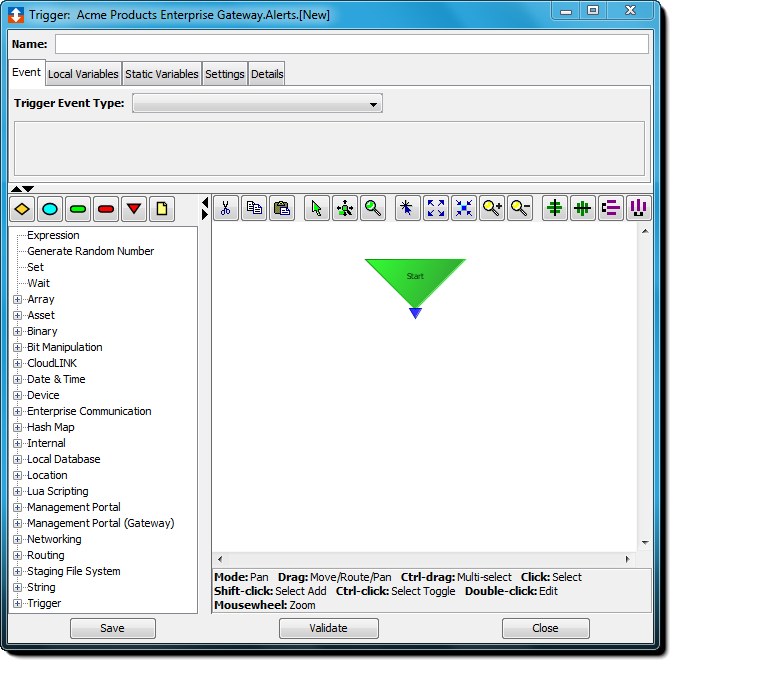The image size is (763, 687).
Task: Click the purple align left bars icon
Action: (611, 208)
